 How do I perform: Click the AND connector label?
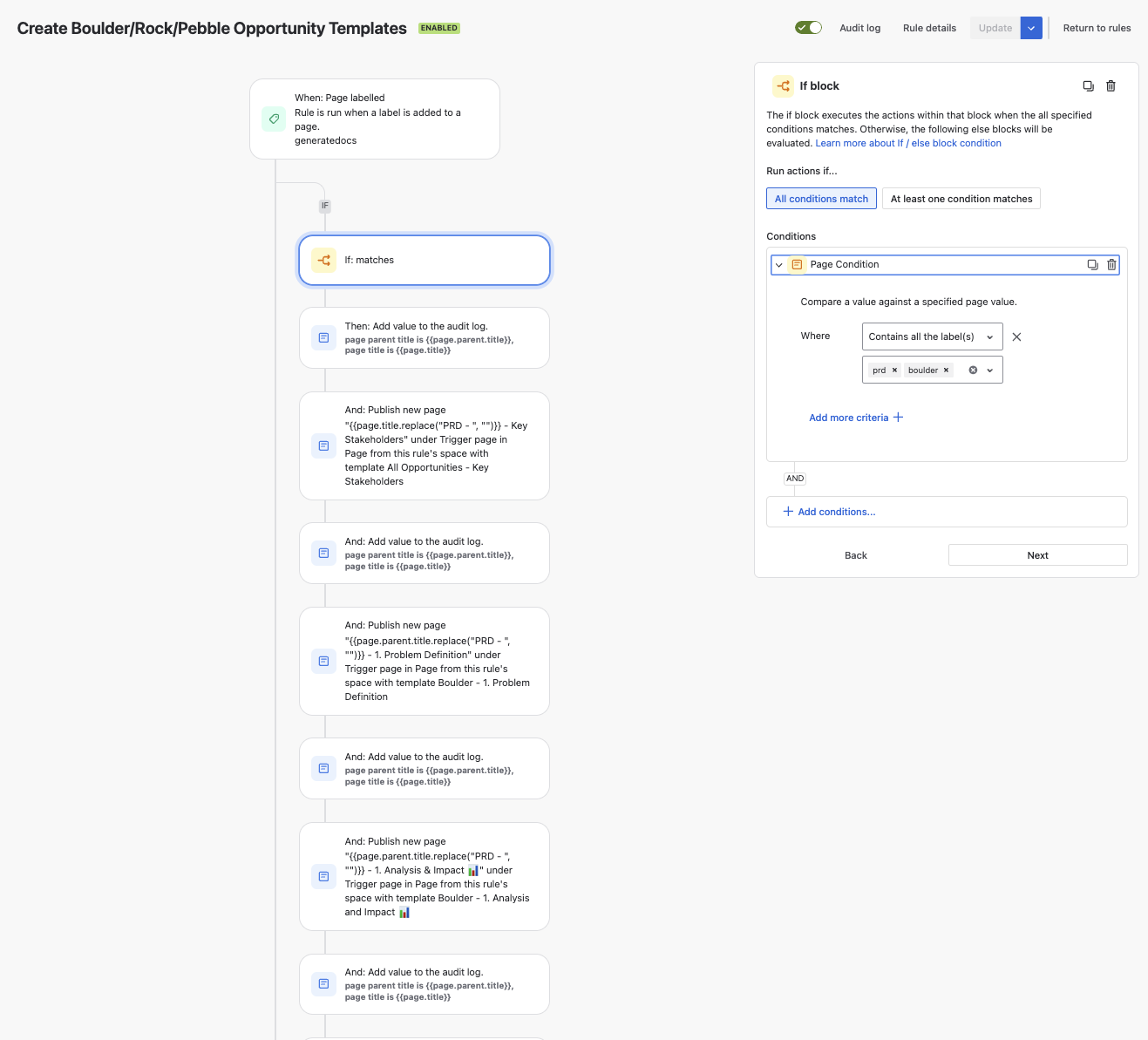[x=795, y=479]
